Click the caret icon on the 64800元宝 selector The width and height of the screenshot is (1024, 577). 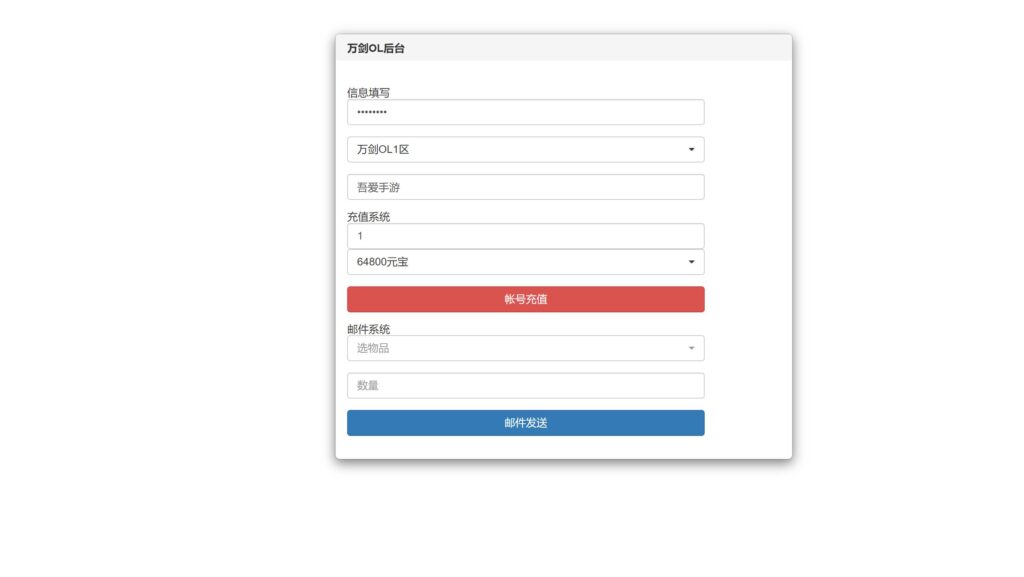pos(691,261)
